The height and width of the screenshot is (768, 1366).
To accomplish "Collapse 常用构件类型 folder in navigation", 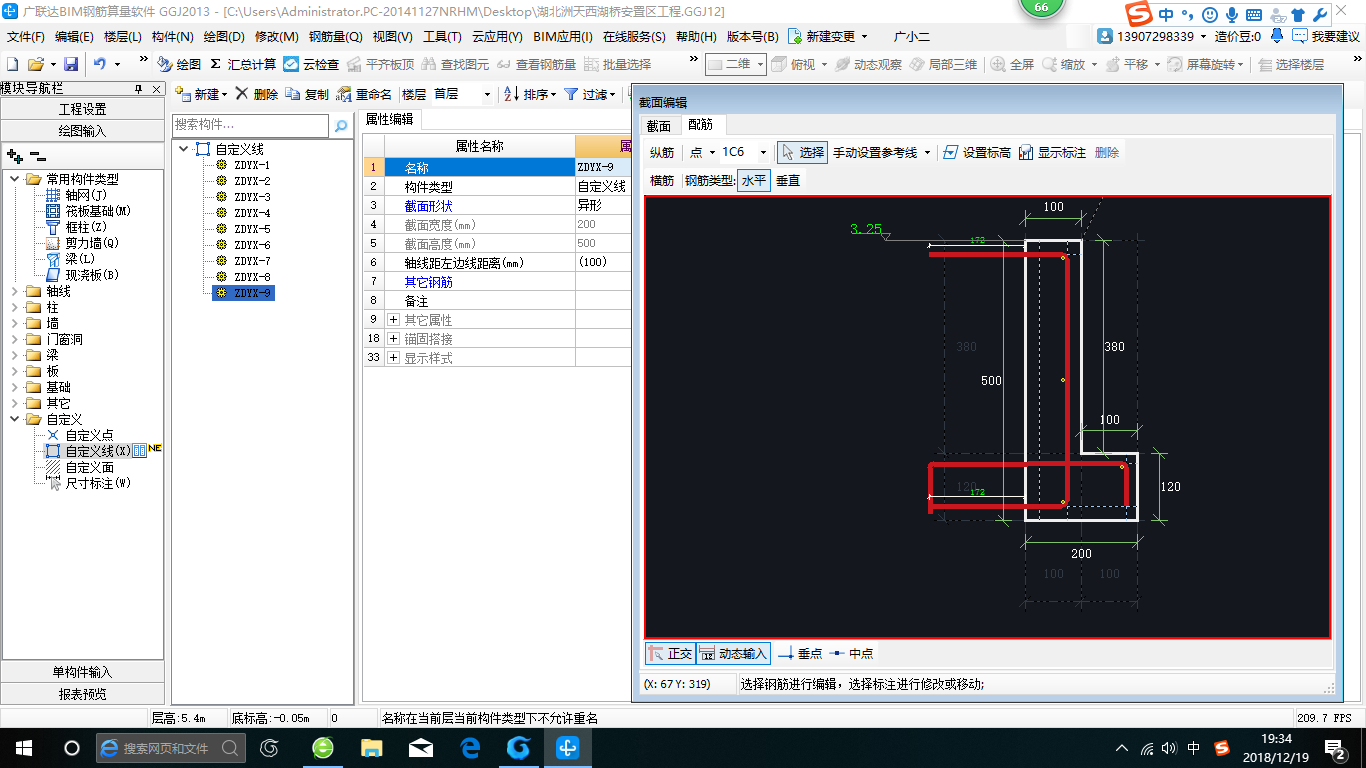I will tap(14, 179).
